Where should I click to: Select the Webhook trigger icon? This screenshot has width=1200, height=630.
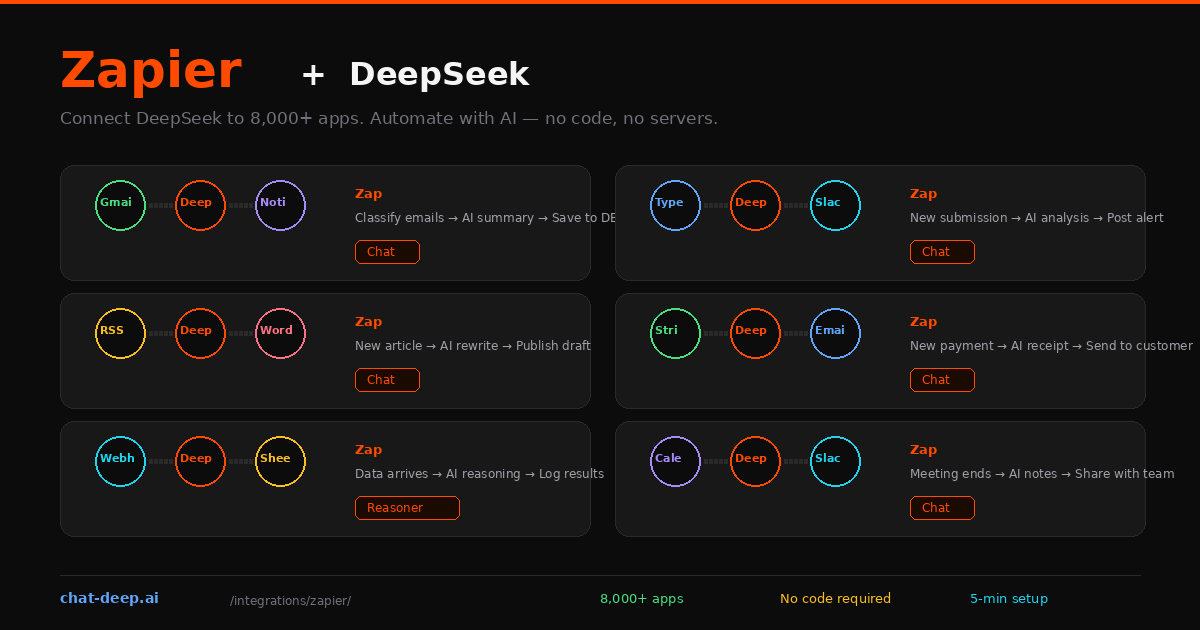120,461
